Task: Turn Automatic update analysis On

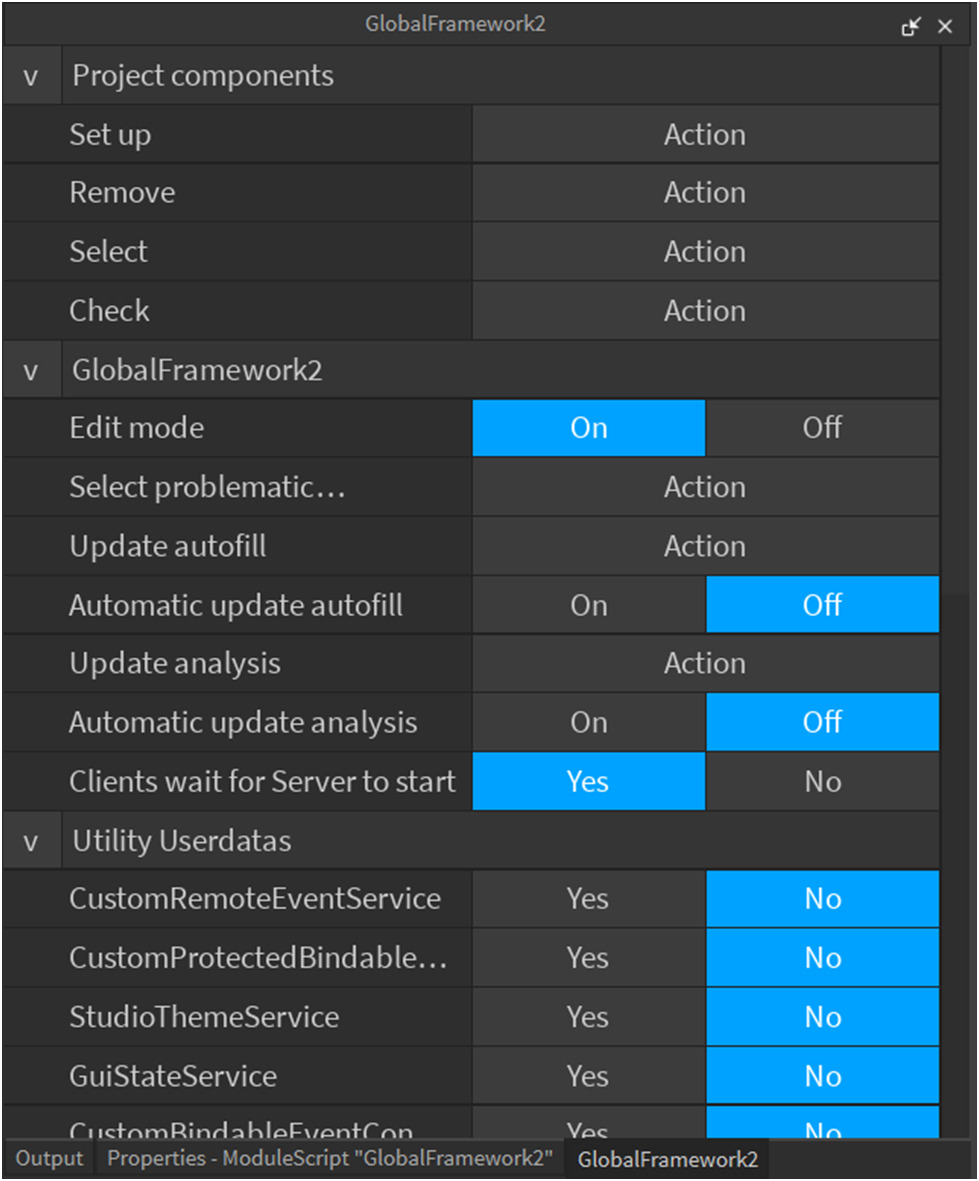Action: (589, 723)
